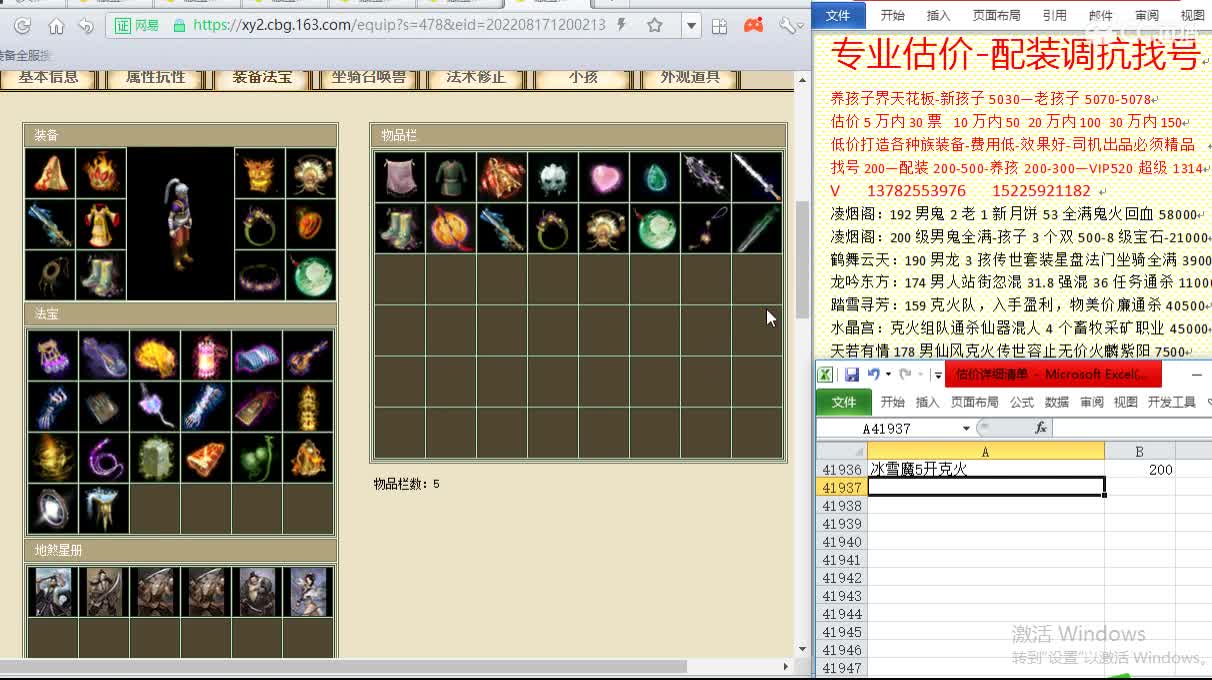Click the silver sword item in inventory first row

pos(757,177)
